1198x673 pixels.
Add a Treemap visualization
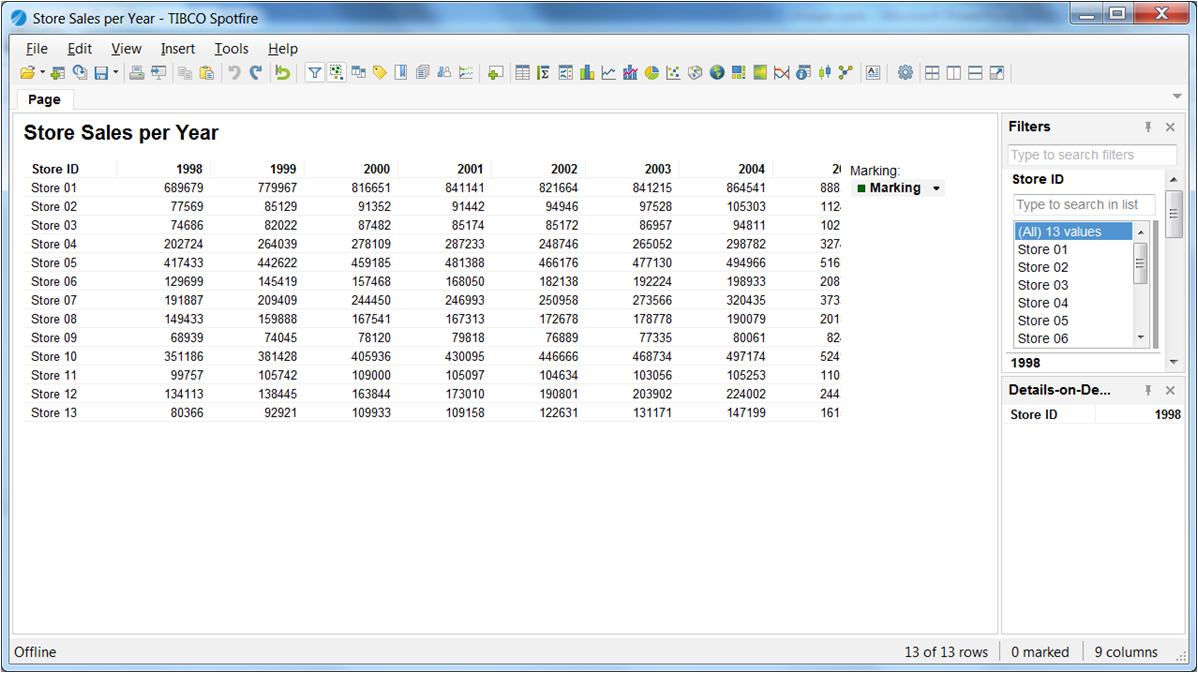(x=738, y=72)
